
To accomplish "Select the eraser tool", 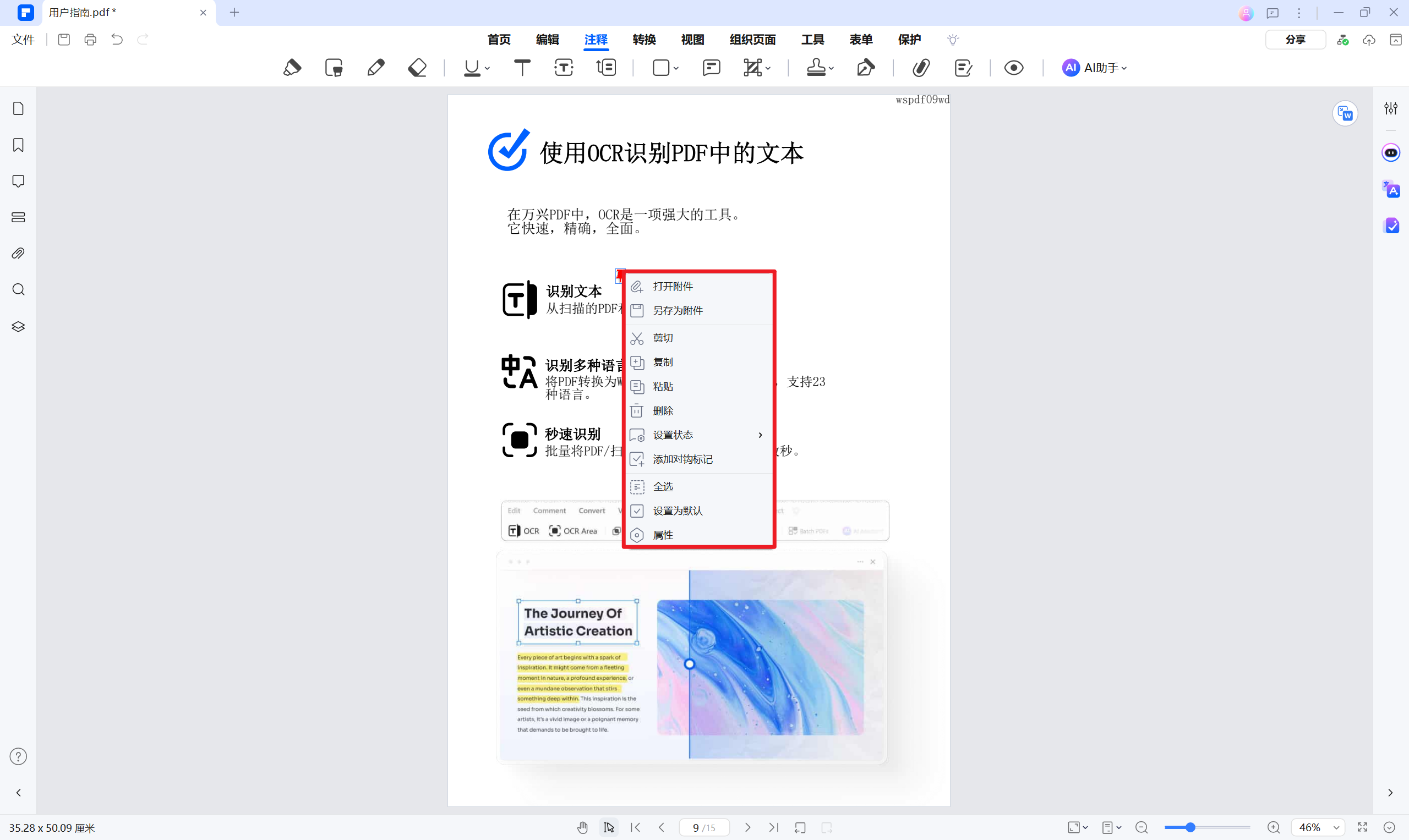I will (x=417, y=67).
